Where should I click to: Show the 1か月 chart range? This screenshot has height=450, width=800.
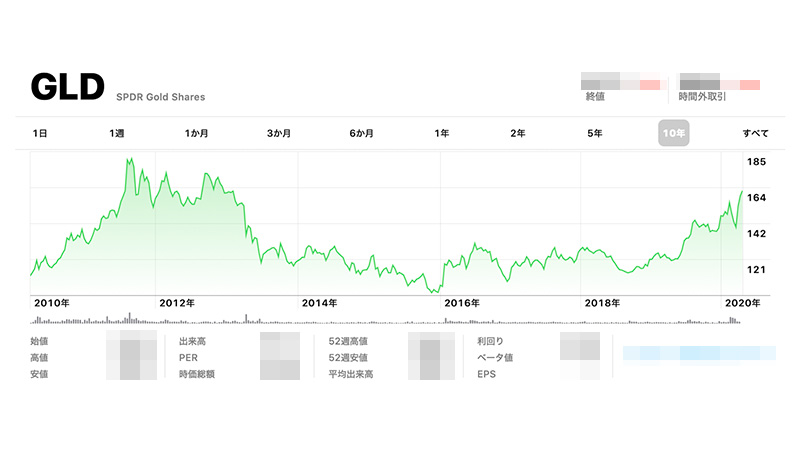196,133
